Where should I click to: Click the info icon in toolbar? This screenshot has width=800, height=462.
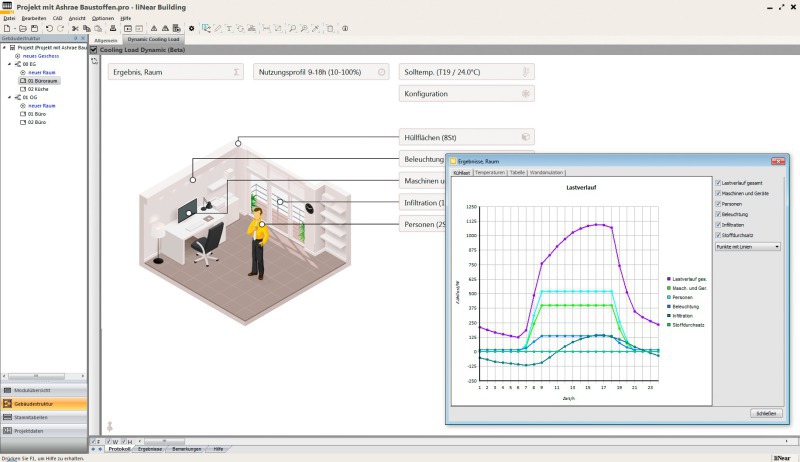pos(345,29)
